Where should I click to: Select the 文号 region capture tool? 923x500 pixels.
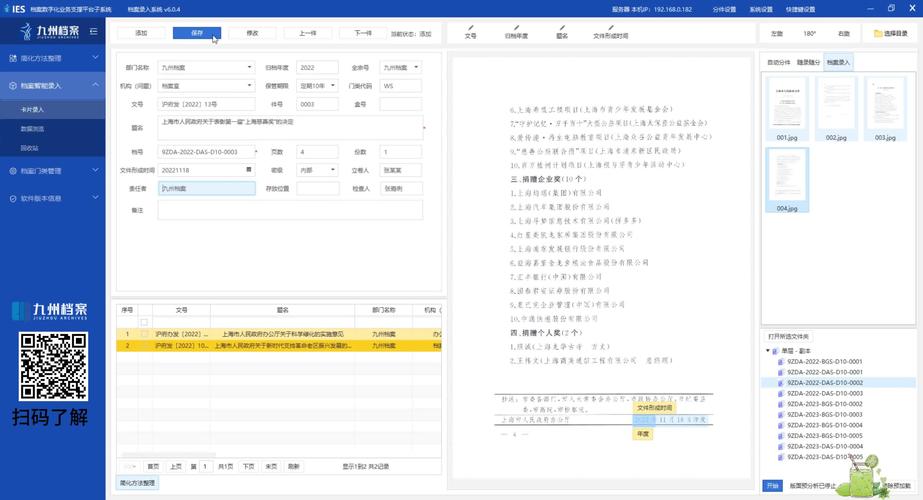coord(471,33)
